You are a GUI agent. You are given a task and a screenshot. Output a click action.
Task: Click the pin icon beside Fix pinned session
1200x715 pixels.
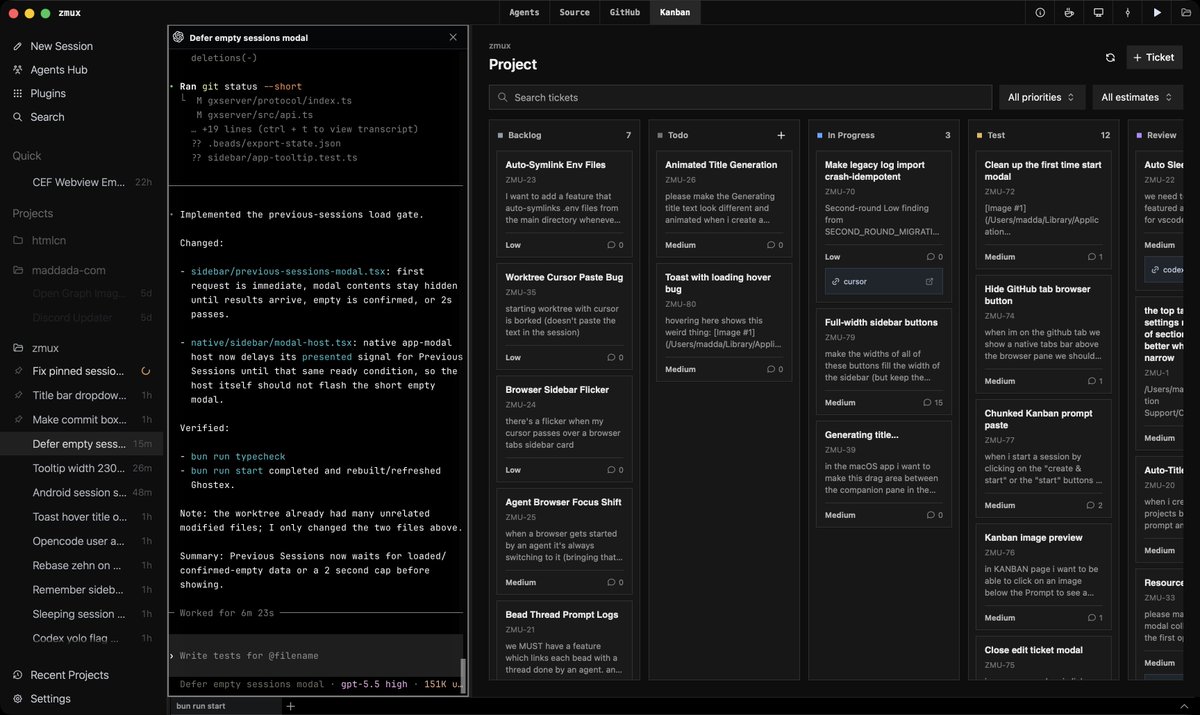(18, 371)
